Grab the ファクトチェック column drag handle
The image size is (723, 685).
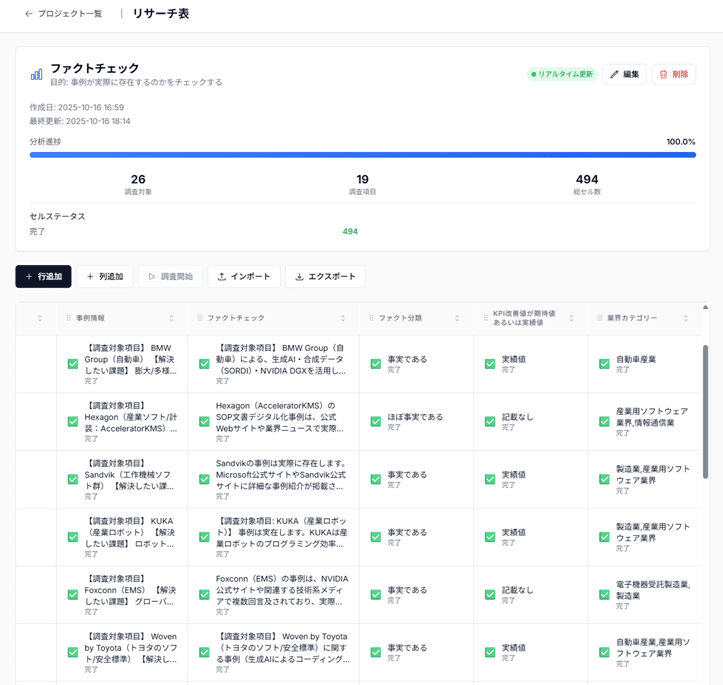(200, 318)
